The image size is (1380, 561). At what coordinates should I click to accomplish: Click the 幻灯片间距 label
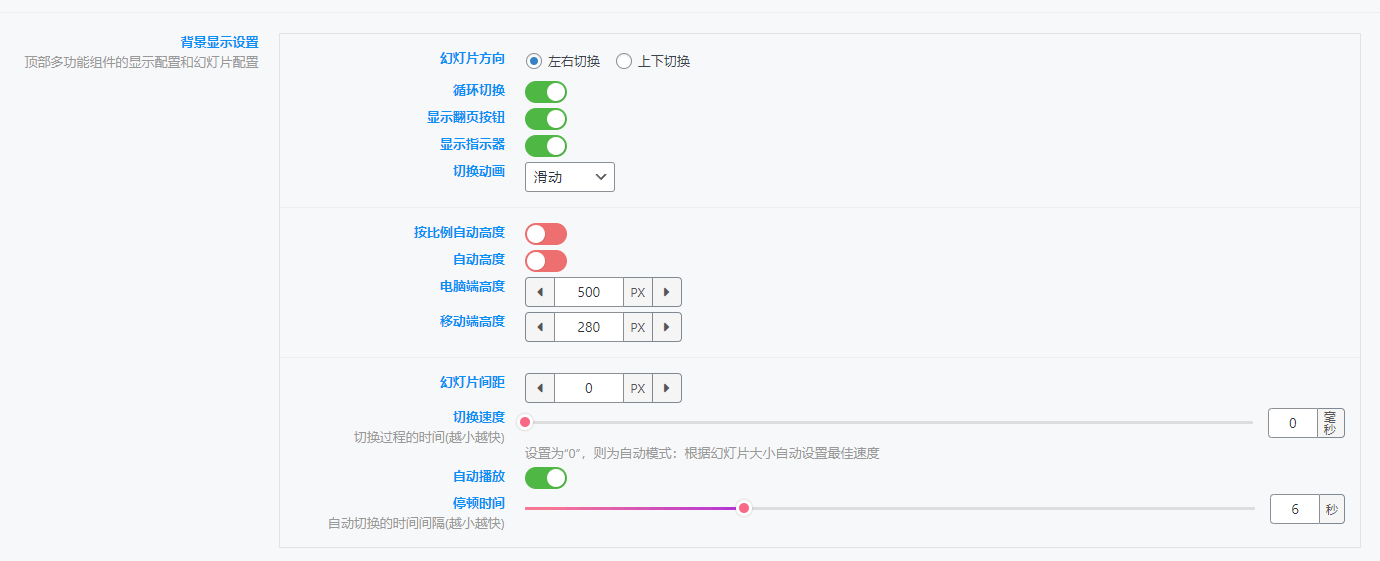(x=472, y=382)
